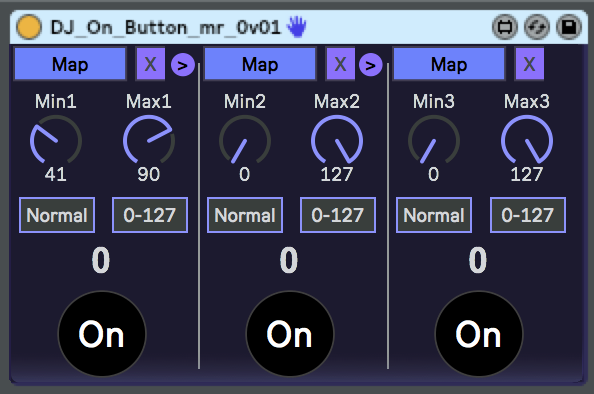The height and width of the screenshot is (394, 594).
Task: Toggle the yellow device activator button
Action: pos(29,27)
